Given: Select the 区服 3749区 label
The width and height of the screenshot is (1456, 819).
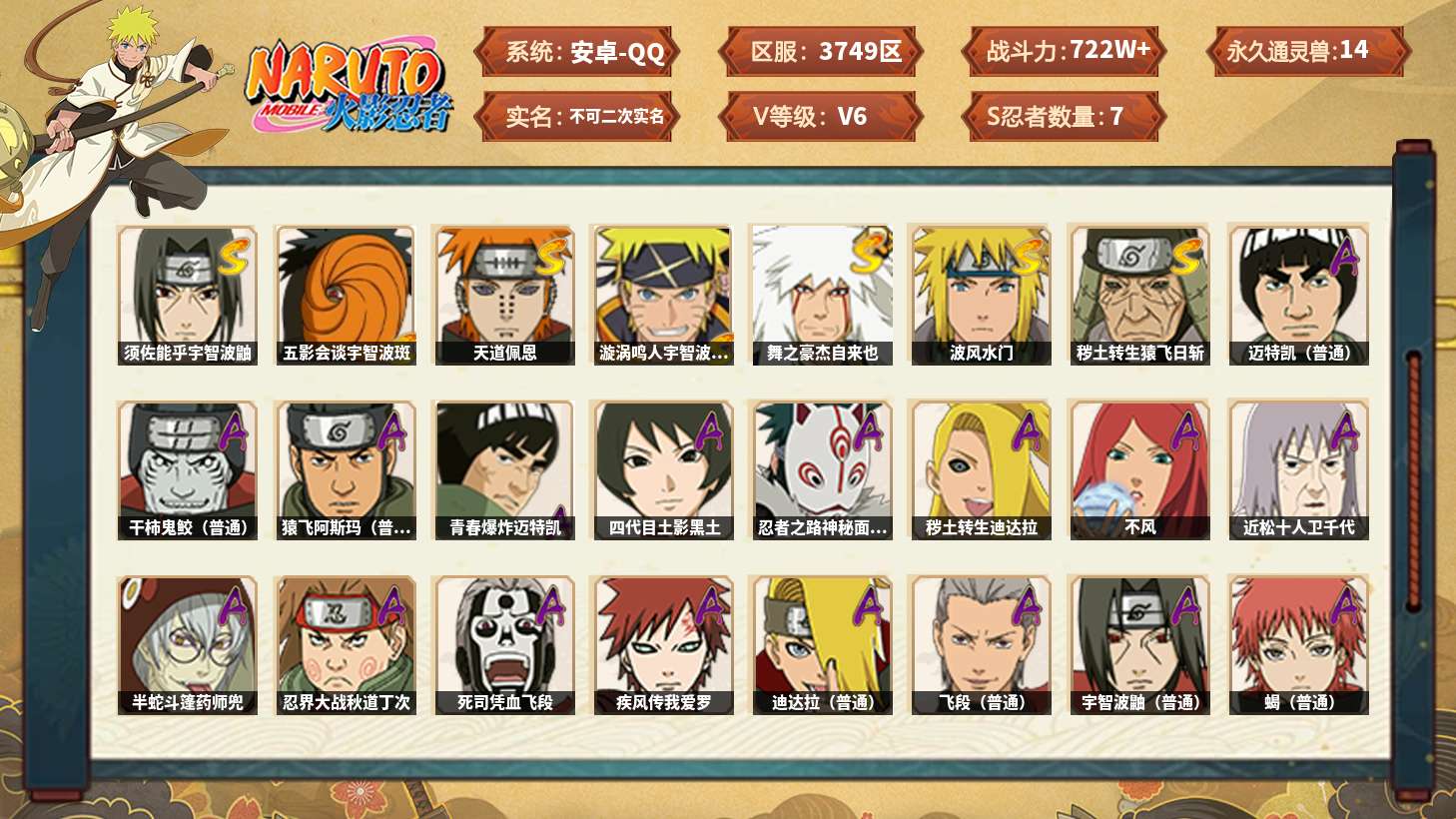Looking at the screenshot, I should coord(821,51).
